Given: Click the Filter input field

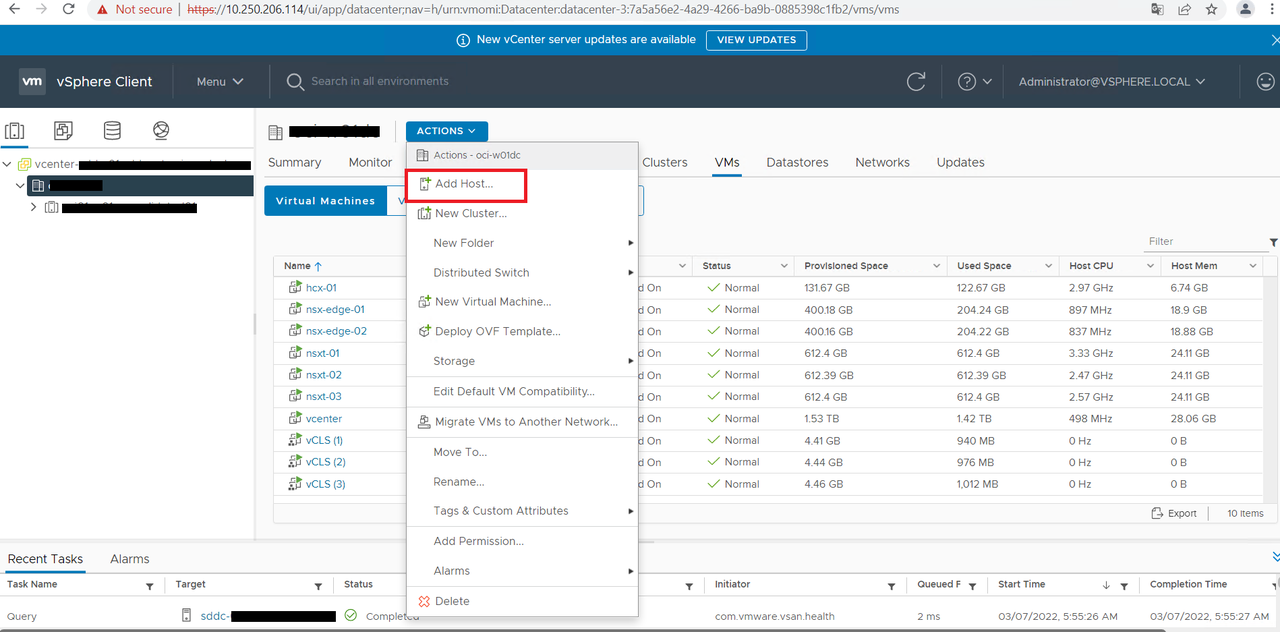Looking at the screenshot, I should tap(1205, 241).
